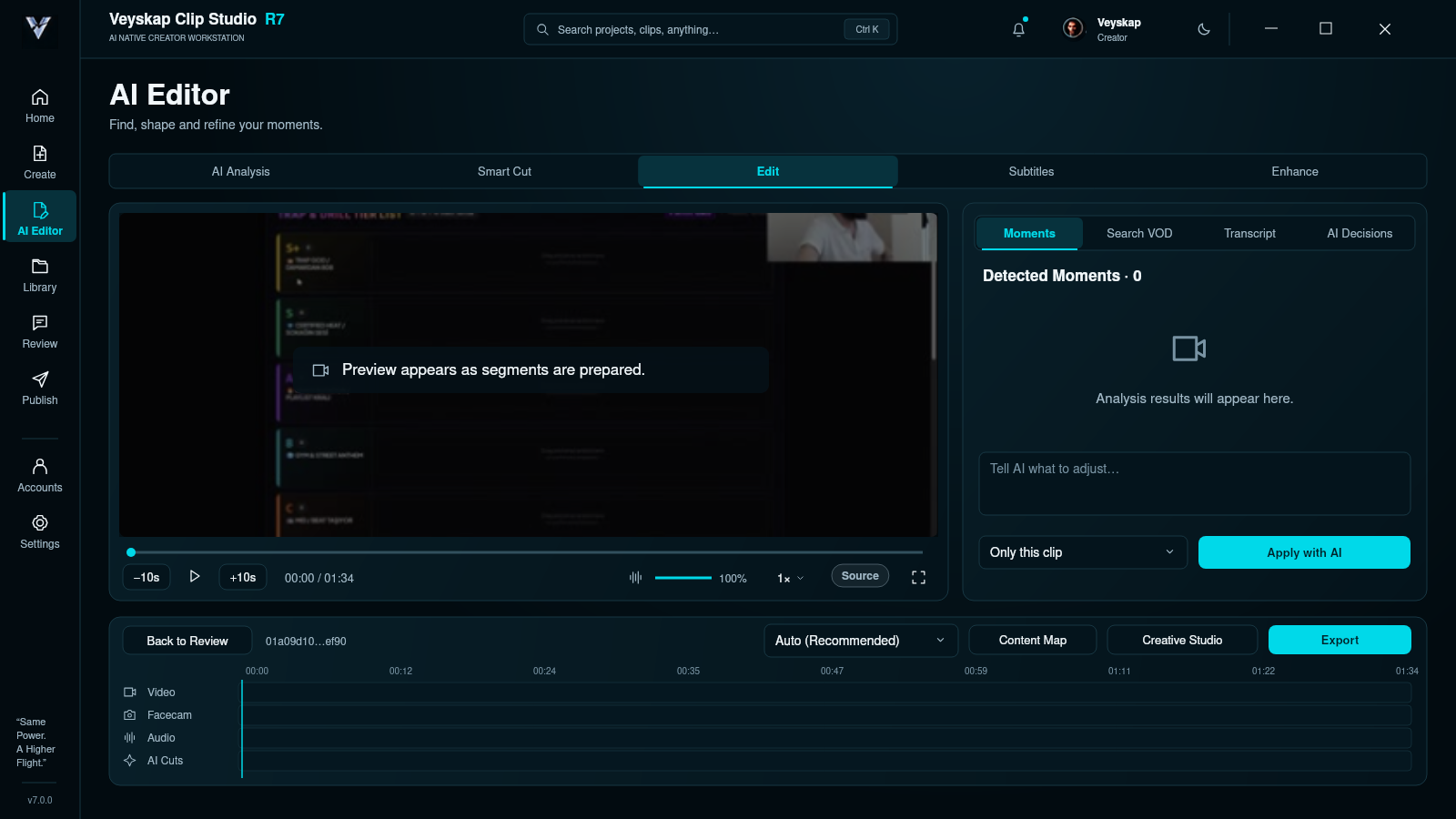1456x819 pixels.
Task: Select the Video track icon
Action: (130, 693)
